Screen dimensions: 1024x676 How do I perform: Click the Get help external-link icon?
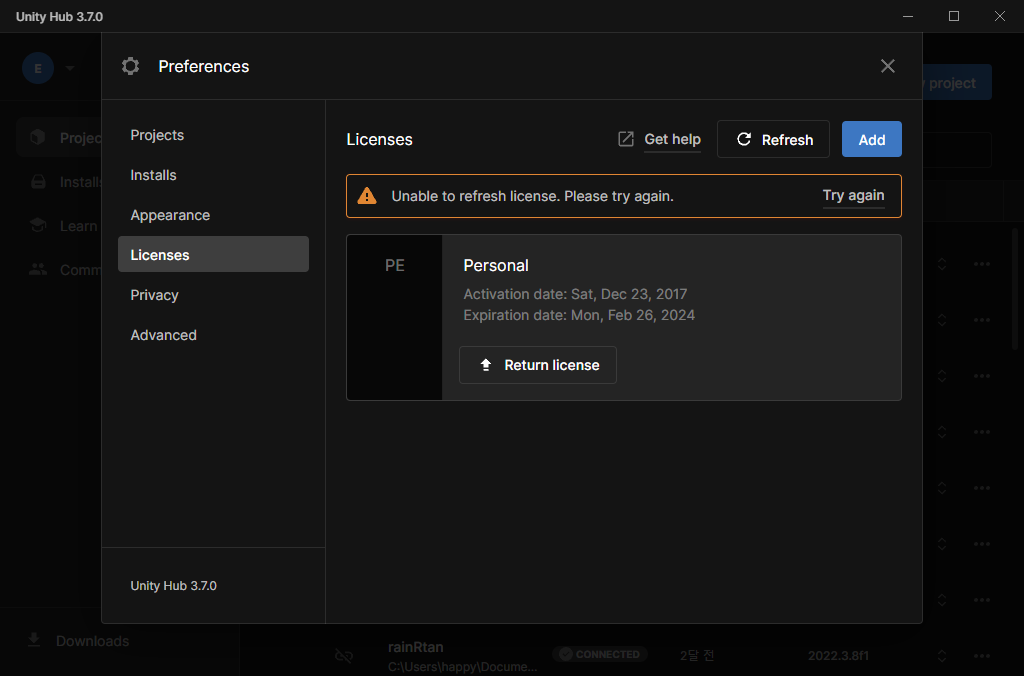point(626,139)
